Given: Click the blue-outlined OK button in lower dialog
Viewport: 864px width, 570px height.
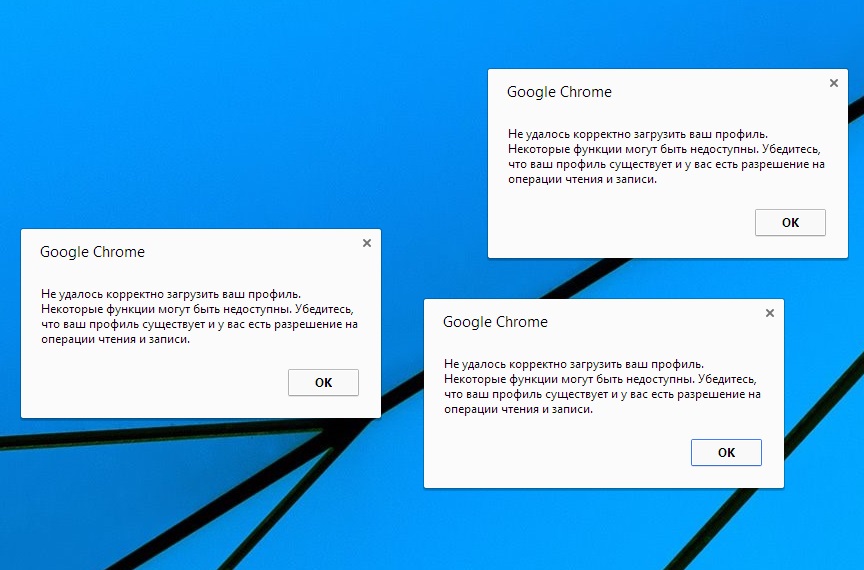Looking at the screenshot, I should [x=726, y=453].
